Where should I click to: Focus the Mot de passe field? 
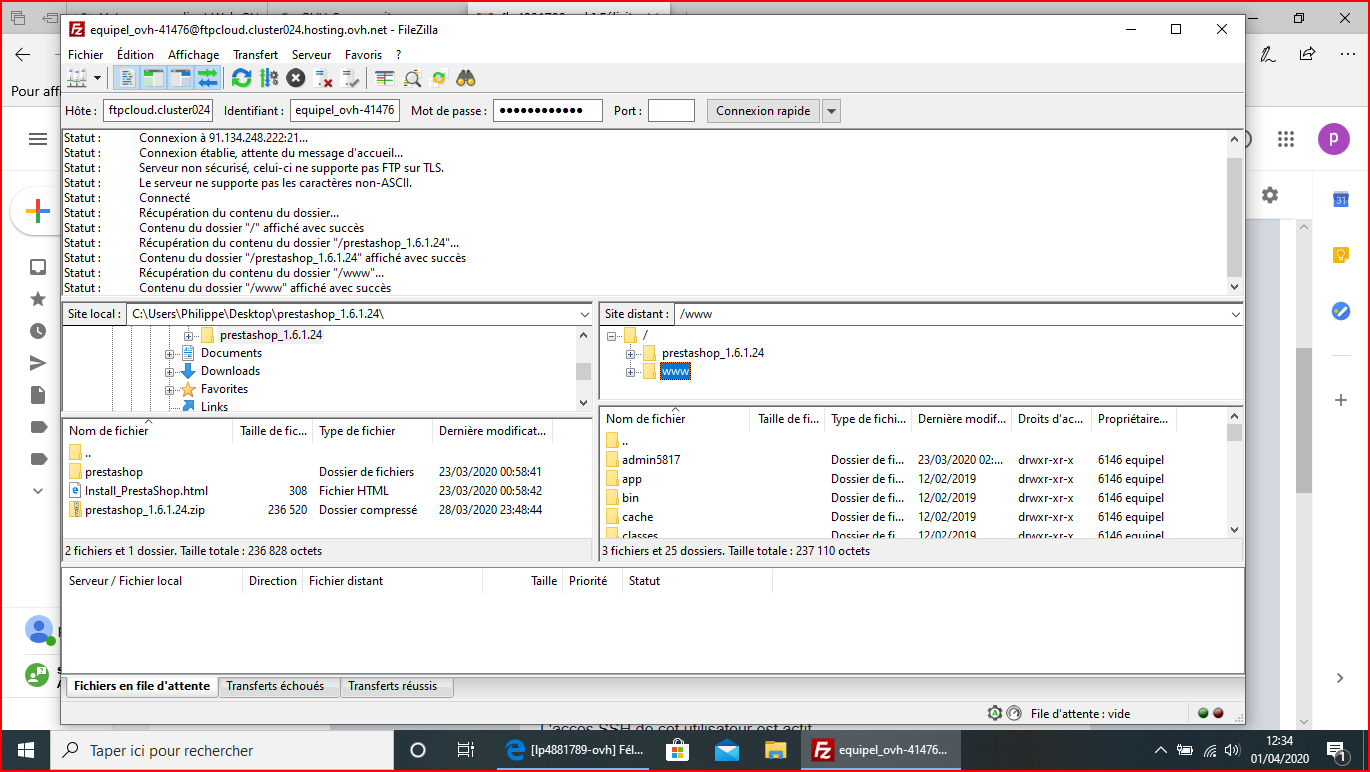tap(548, 110)
